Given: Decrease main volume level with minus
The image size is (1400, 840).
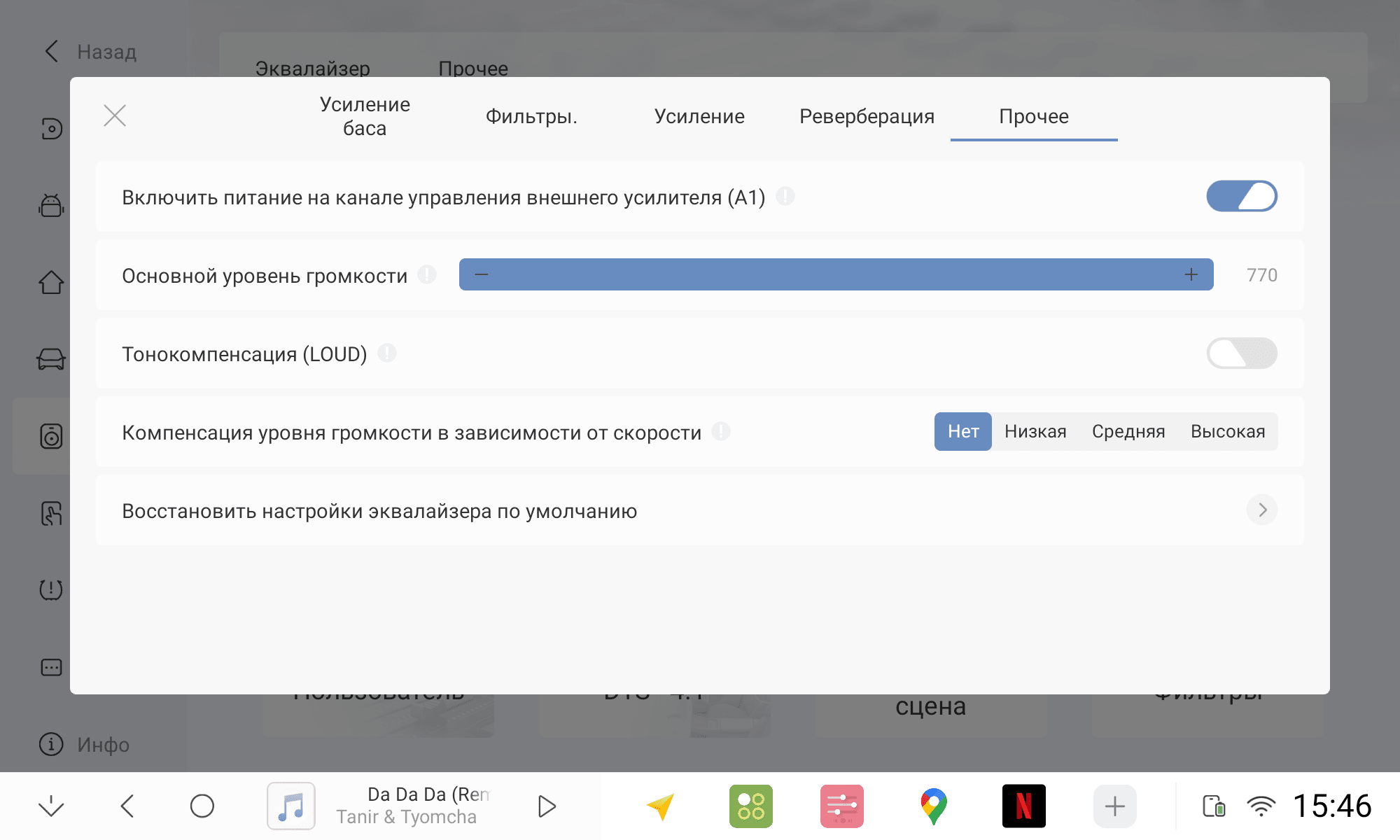Looking at the screenshot, I should point(482,274).
